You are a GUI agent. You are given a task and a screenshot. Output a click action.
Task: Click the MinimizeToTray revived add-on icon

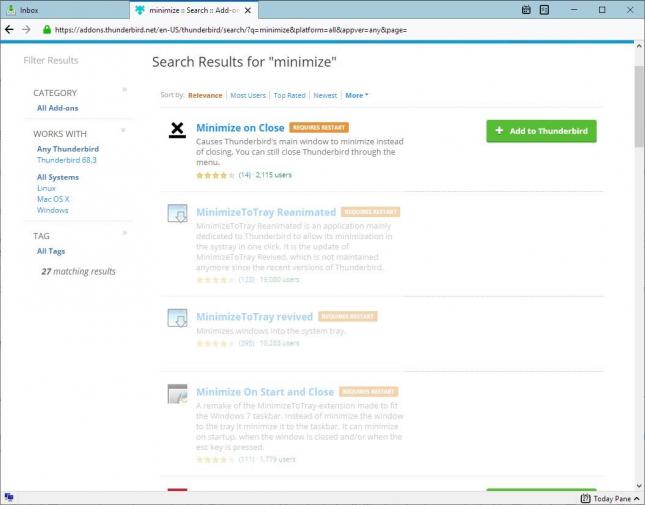(x=177, y=318)
